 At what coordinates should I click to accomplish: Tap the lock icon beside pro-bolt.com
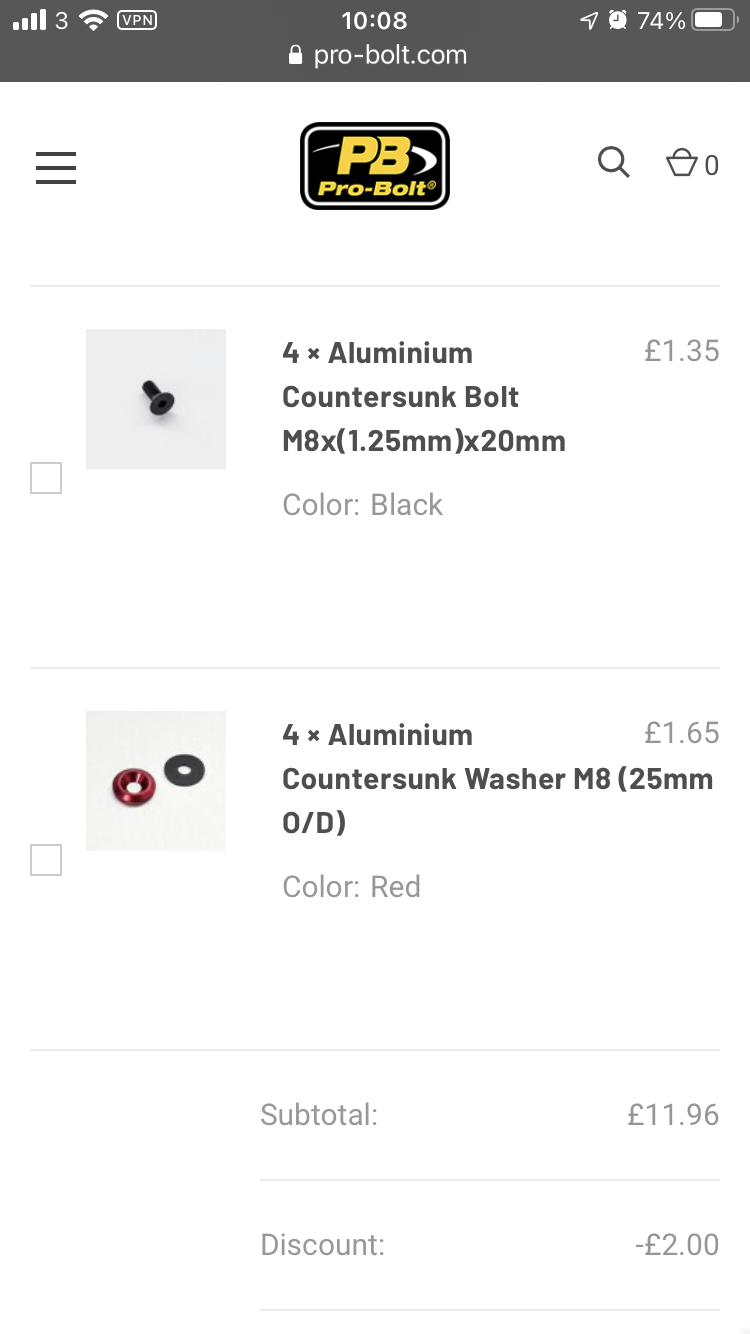pos(295,55)
